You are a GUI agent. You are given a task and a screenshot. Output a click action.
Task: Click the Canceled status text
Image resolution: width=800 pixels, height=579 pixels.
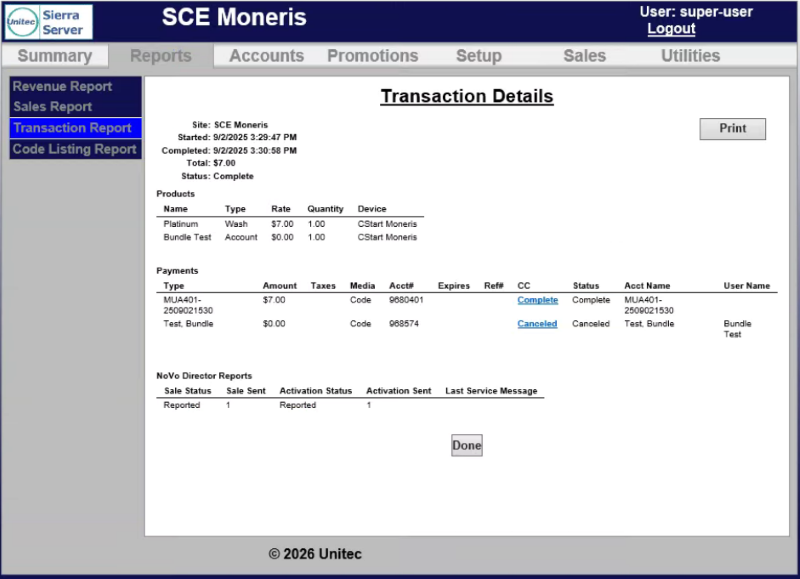[x=591, y=323]
